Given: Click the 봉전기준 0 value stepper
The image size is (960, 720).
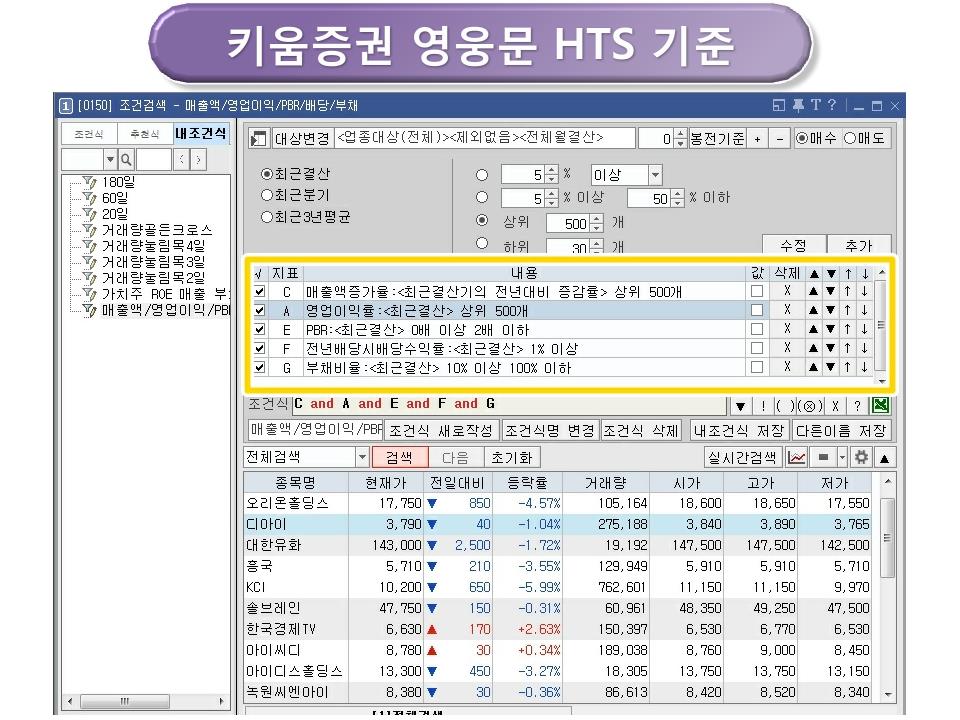Looking at the screenshot, I should tap(680, 139).
